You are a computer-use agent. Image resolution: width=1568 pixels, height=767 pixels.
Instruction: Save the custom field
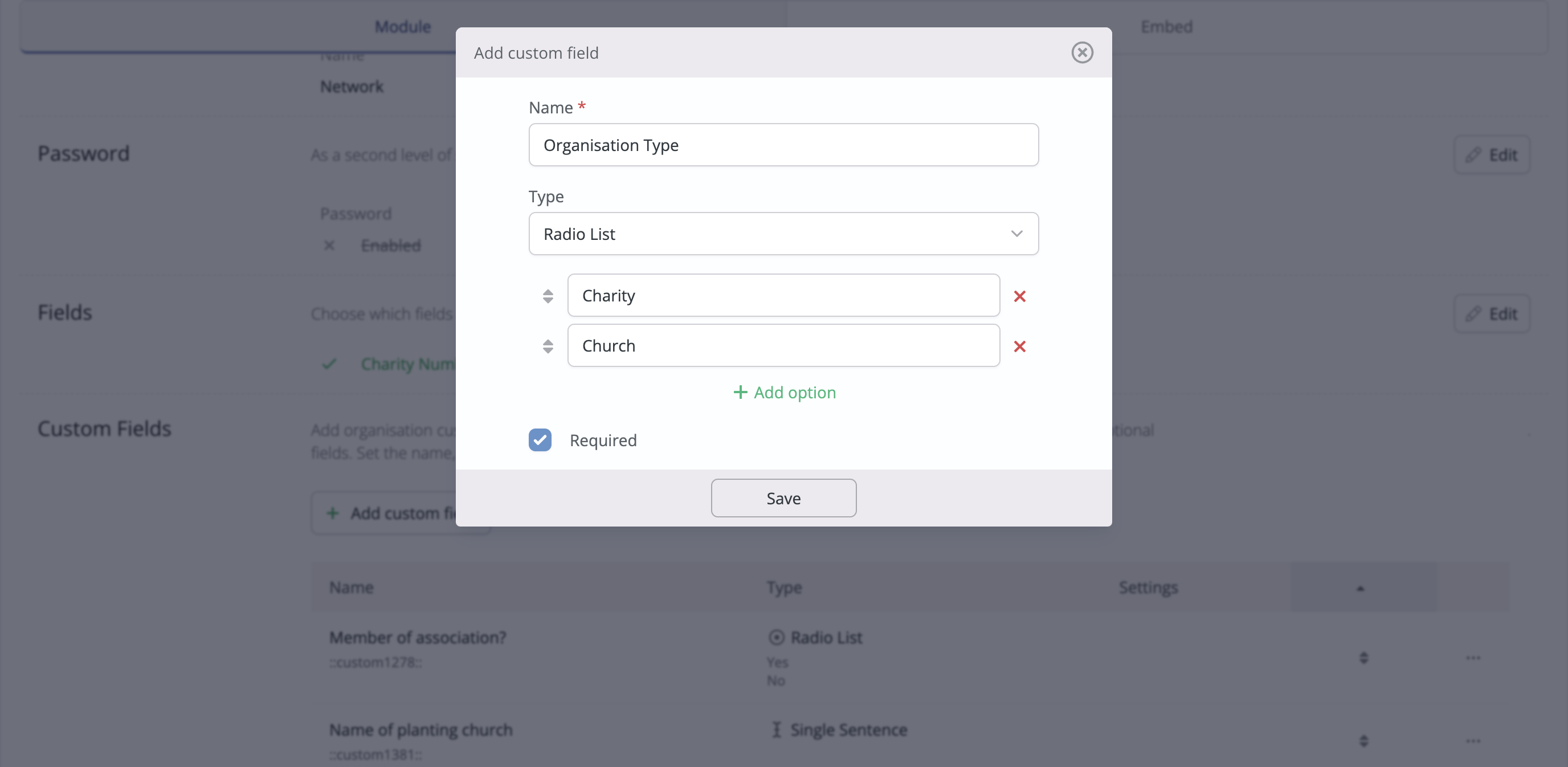coord(783,498)
